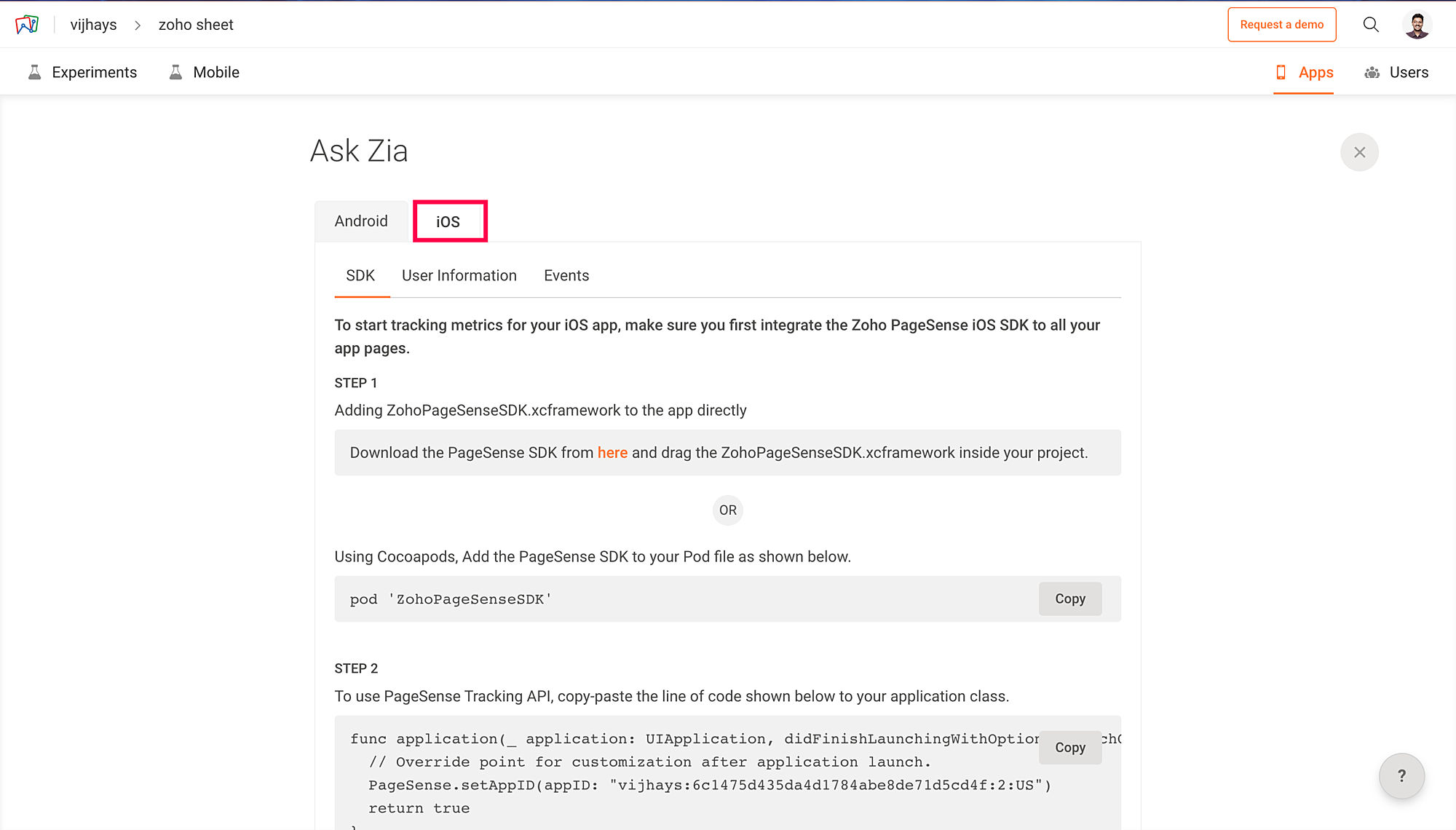Click the Request a demo button
This screenshot has width=1456, height=830.
(1281, 25)
